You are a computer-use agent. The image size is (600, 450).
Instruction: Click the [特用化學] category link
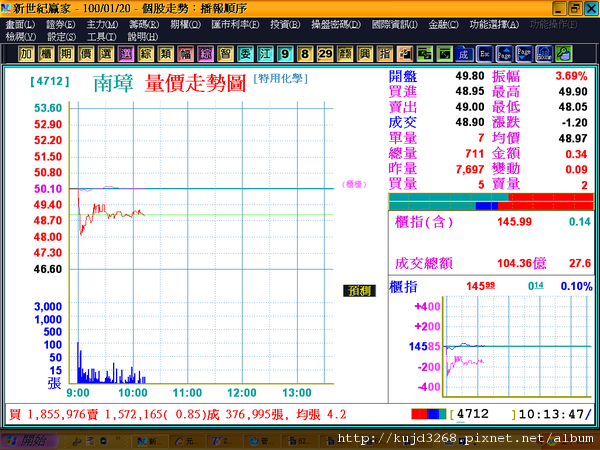tap(280, 79)
